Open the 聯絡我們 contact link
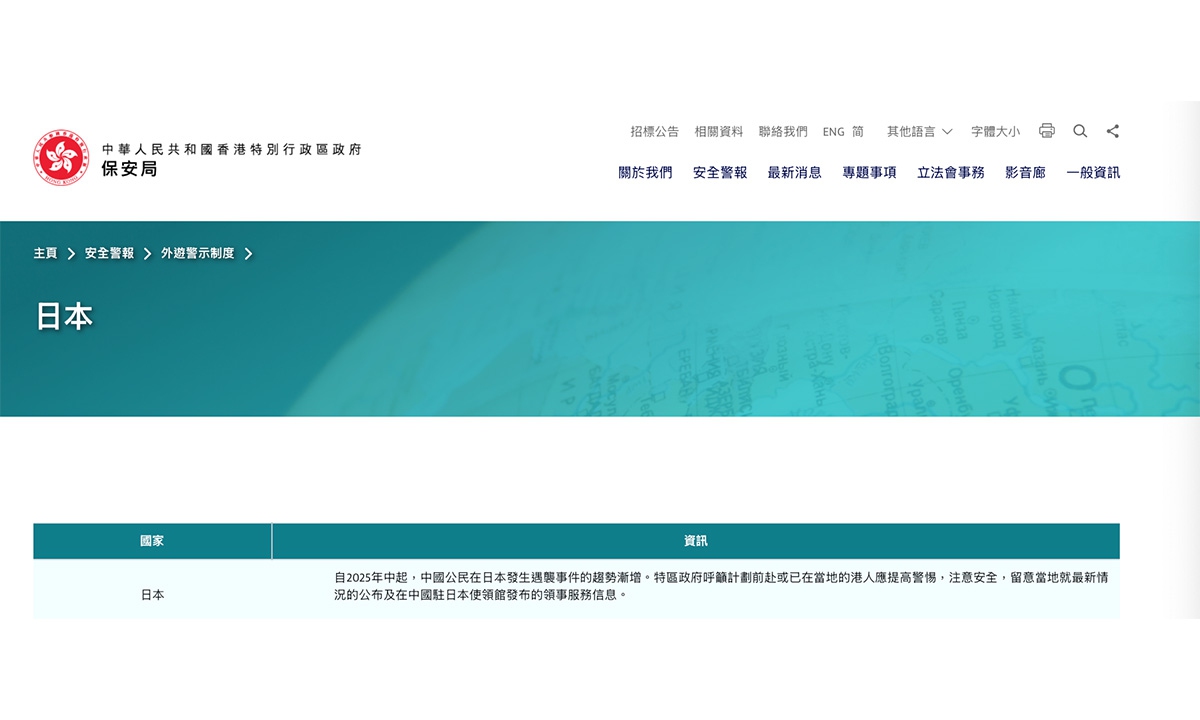This screenshot has width=1200, height=720. coord(783,131)
